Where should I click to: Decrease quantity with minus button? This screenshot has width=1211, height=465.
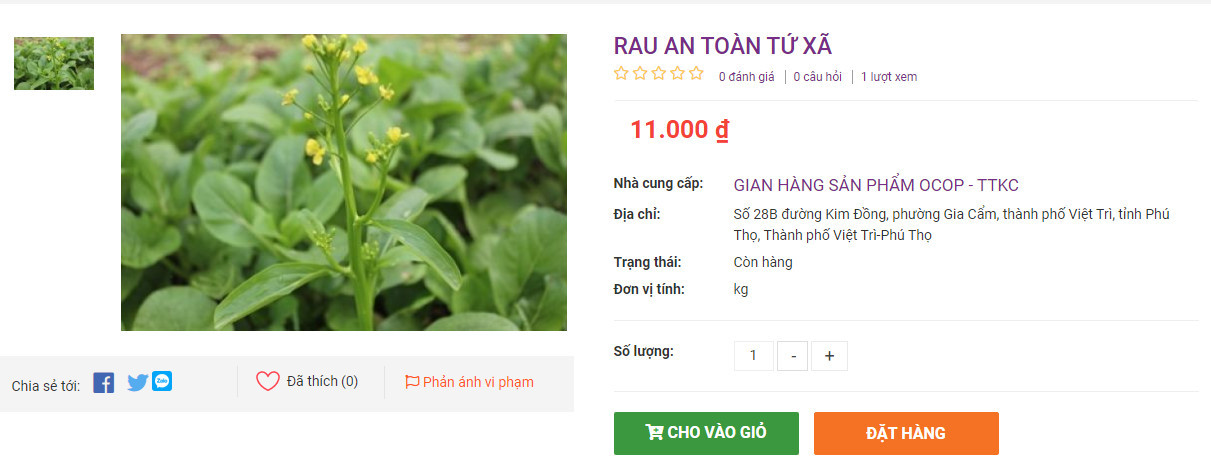(793, 356)
